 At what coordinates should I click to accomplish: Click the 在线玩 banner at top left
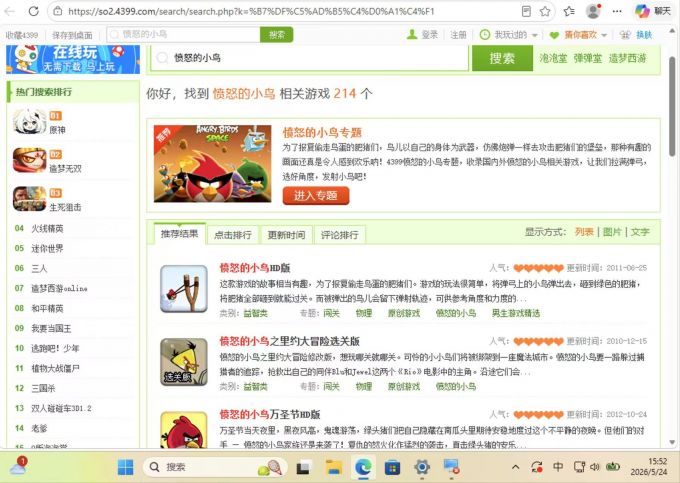point(73,59)
